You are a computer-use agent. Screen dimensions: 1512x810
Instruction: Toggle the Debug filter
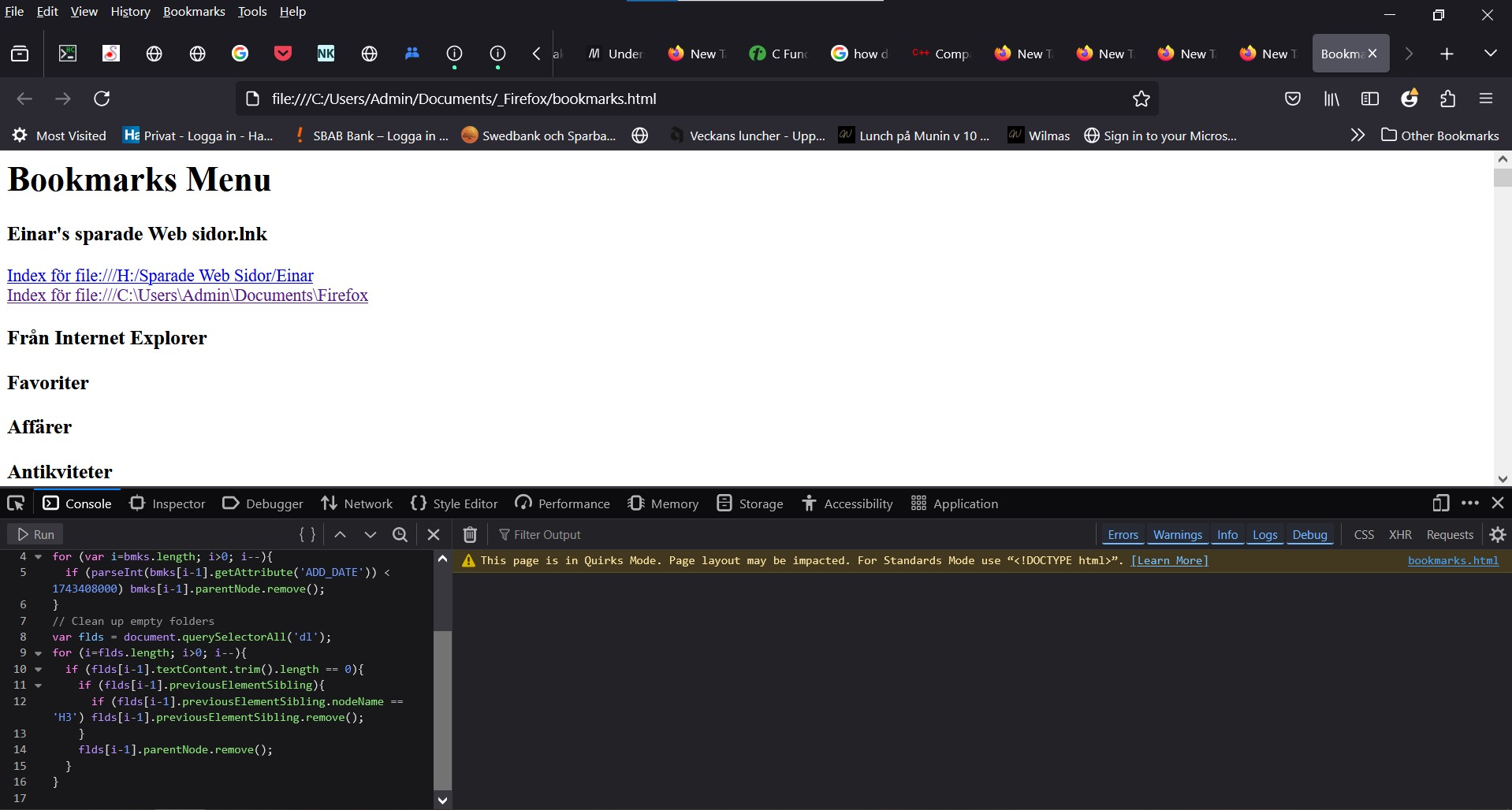pyautogui.click(x=1309, y=534)
